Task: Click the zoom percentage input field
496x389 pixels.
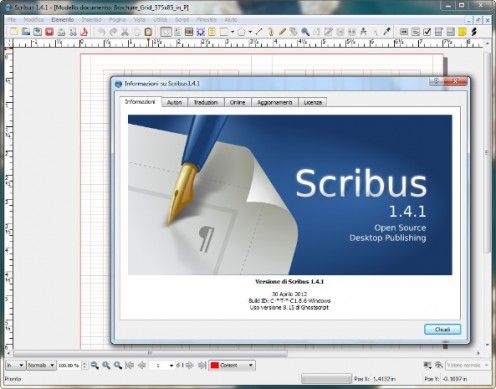Action: [x=69, y=365]
